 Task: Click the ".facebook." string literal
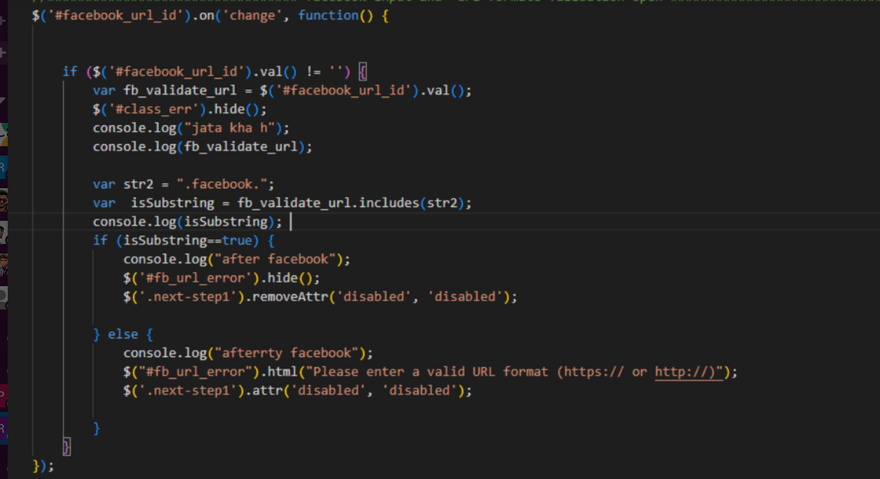[x=222, y=184]
